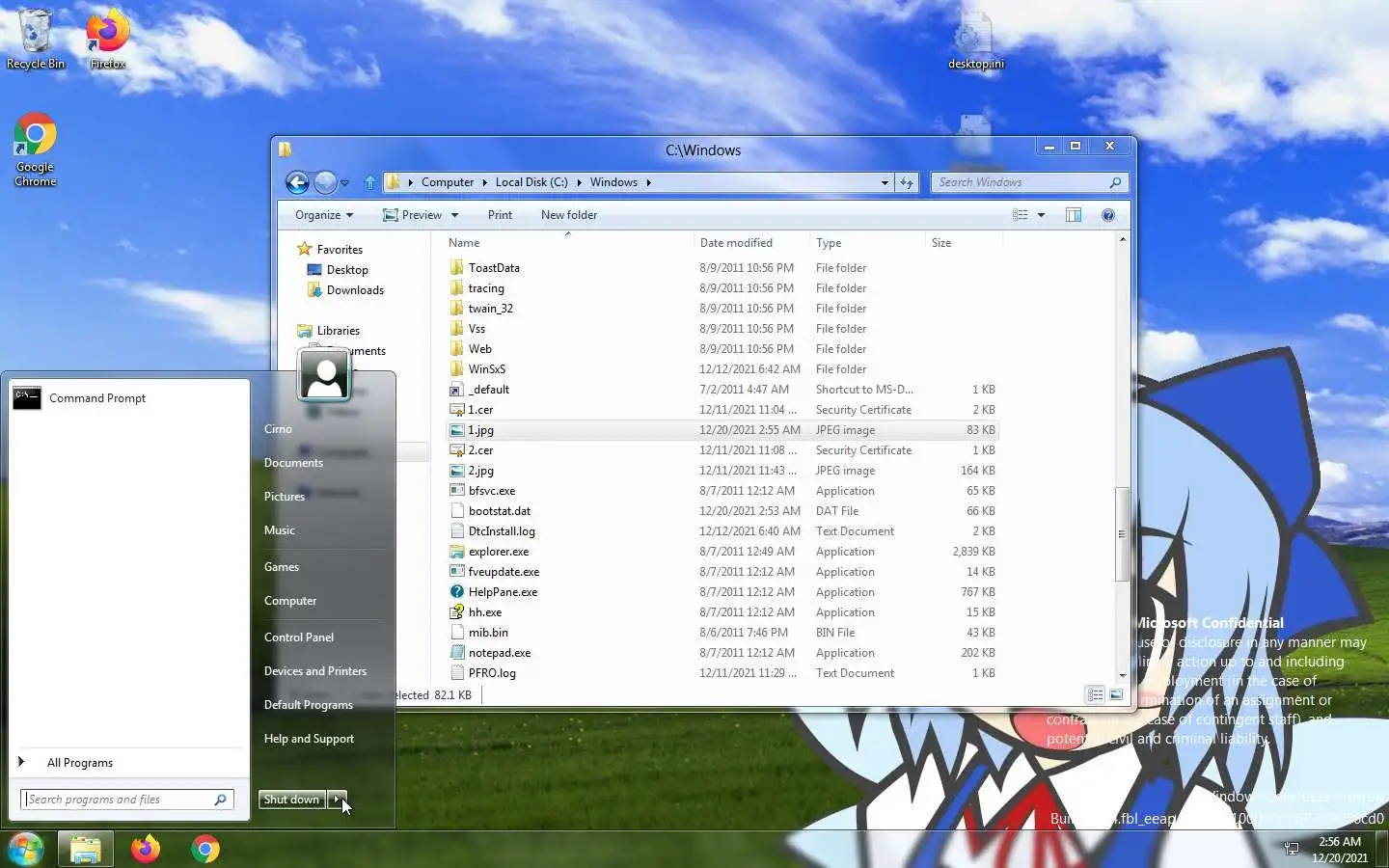Click the file list vertical scrollbar
1389x868 pixels.
(x=1122, y=533)
